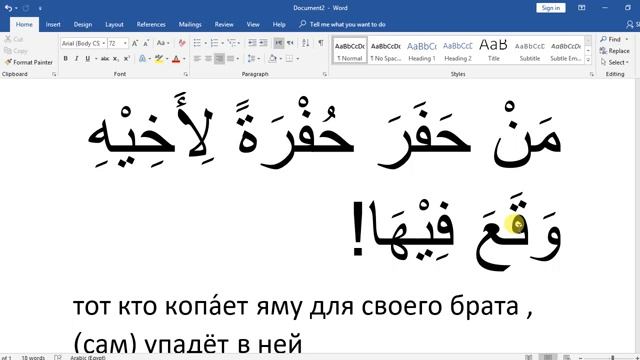640x360 pixels.
Task: Toggle align left
Action: [x=197, y=59]
